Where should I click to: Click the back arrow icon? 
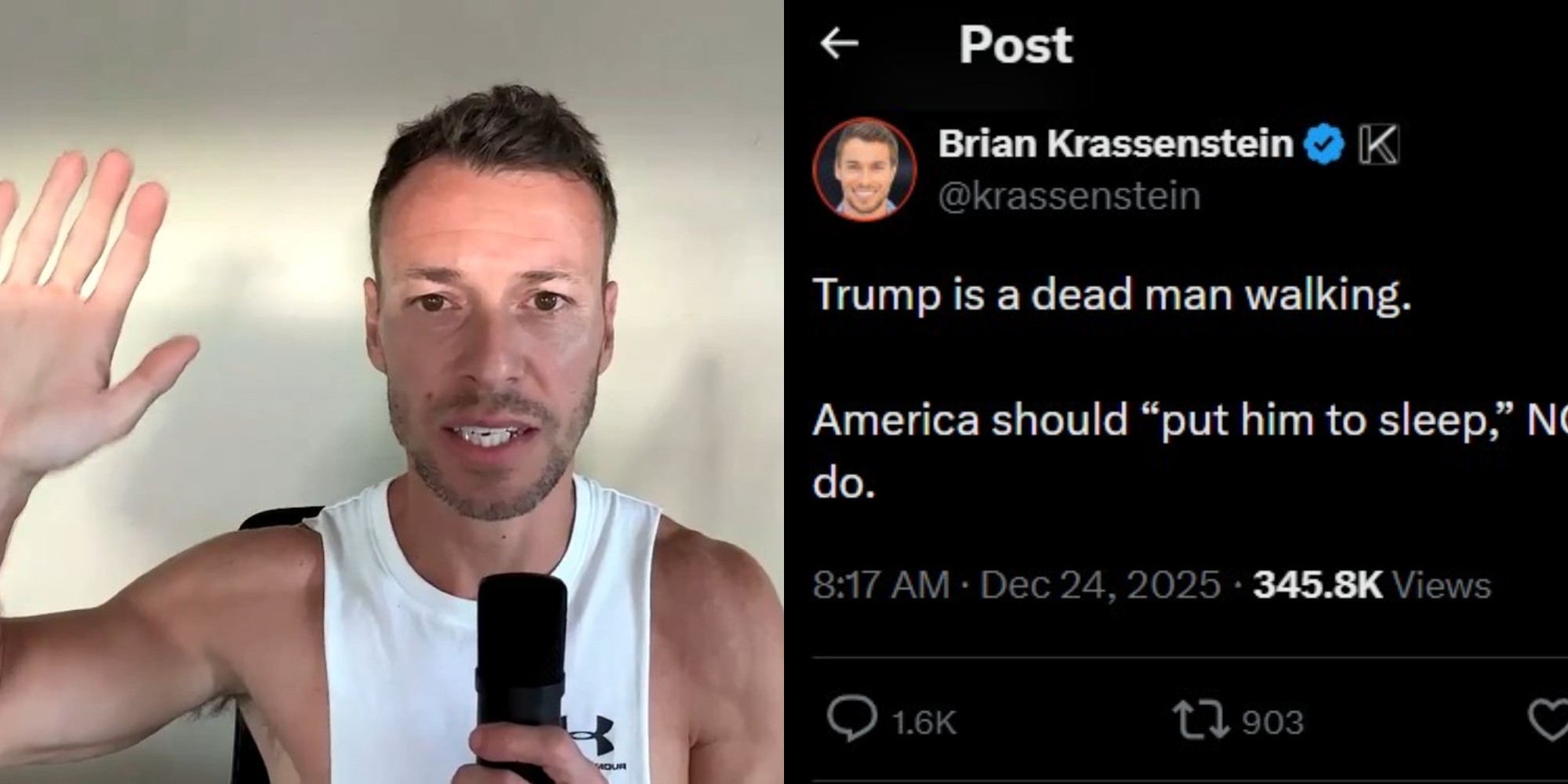[x=839, y=43]
